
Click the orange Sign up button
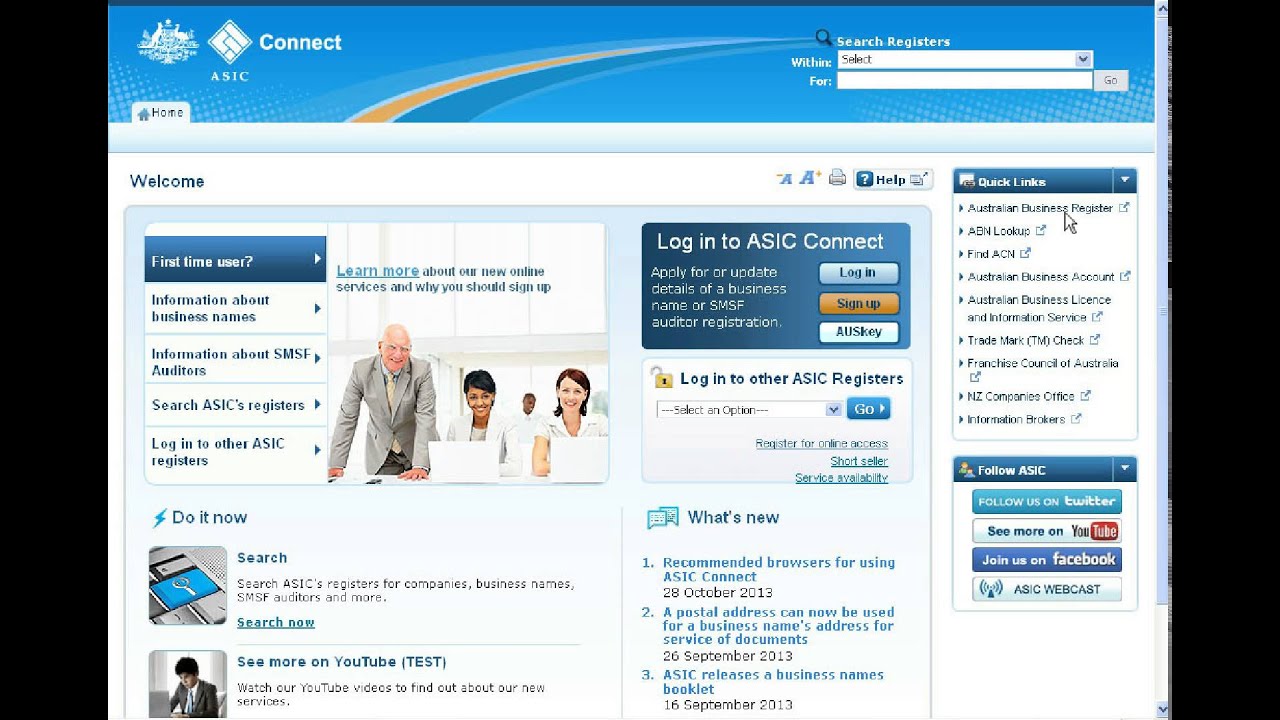click(x=858, y=303)
